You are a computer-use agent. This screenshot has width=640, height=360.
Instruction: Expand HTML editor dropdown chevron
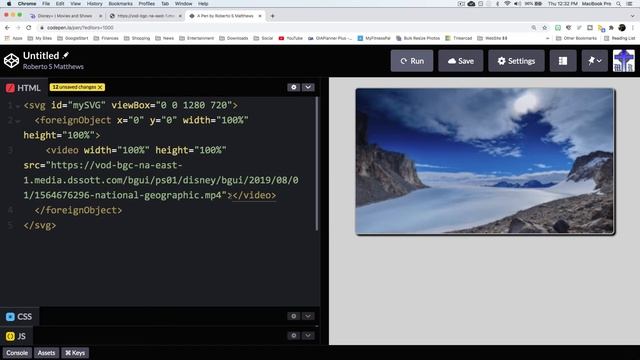click(308, 87)
